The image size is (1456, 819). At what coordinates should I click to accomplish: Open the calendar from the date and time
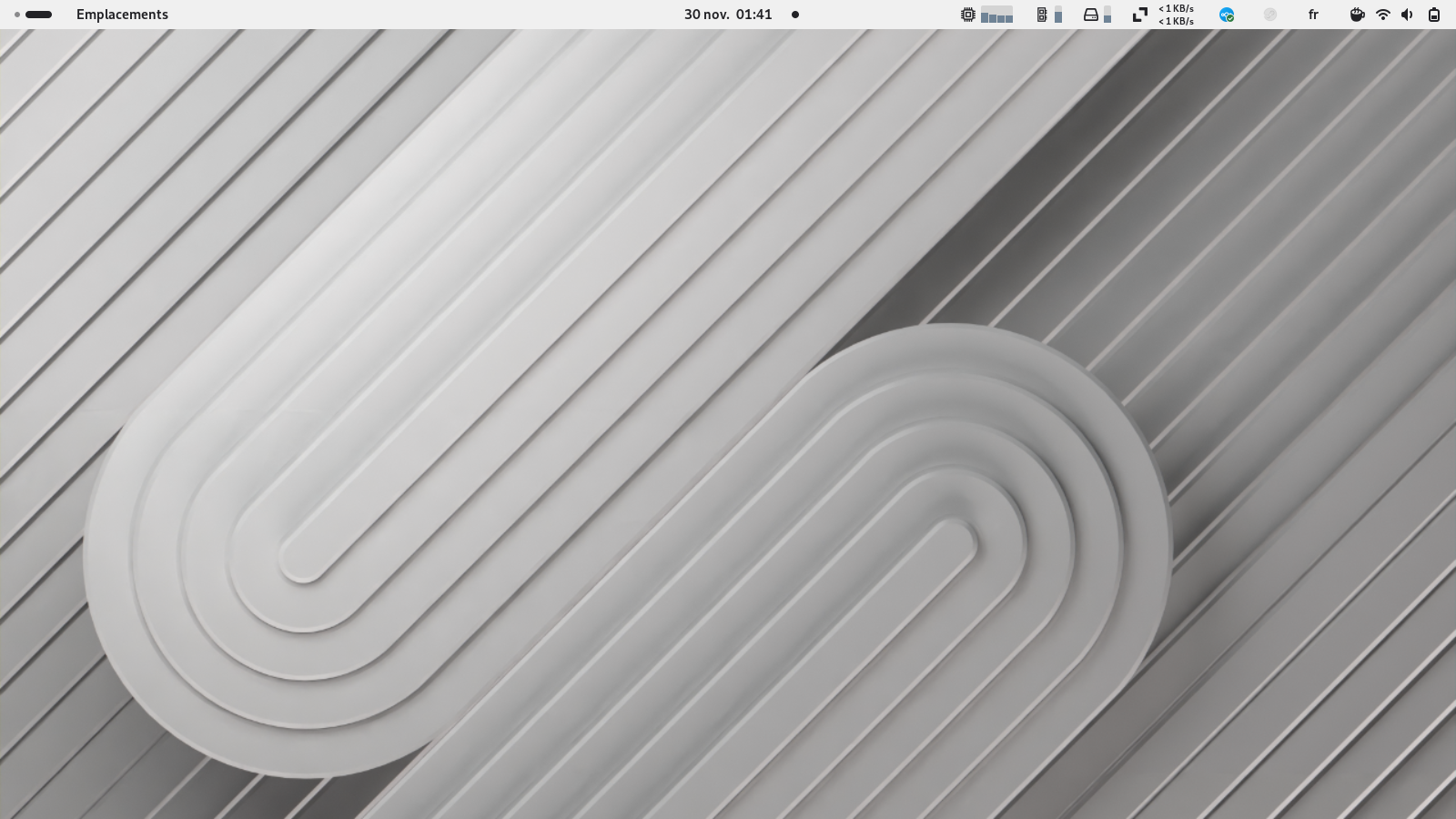728,15
